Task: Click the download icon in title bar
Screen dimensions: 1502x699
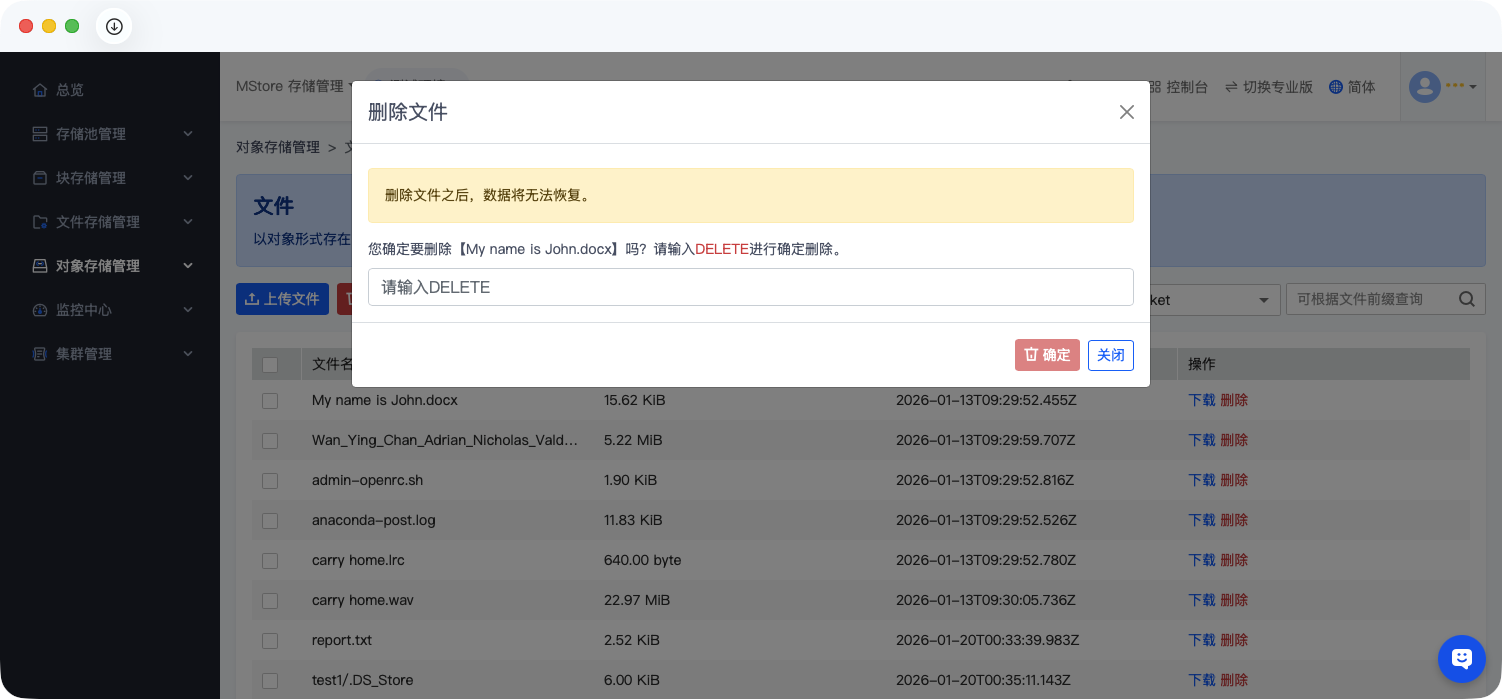Action: [x=114, y=27]
